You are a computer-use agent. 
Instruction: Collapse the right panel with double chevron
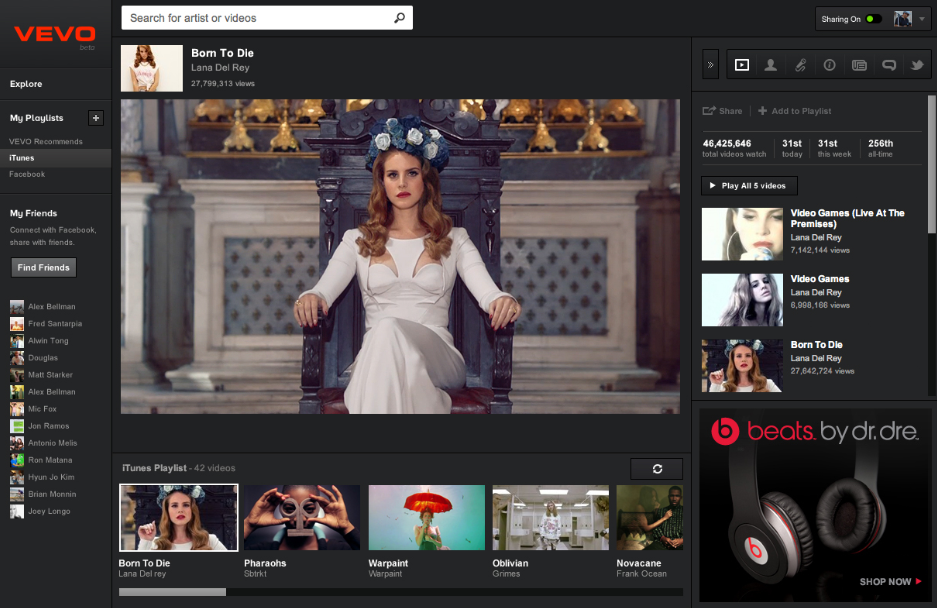(x=710, y=65)
